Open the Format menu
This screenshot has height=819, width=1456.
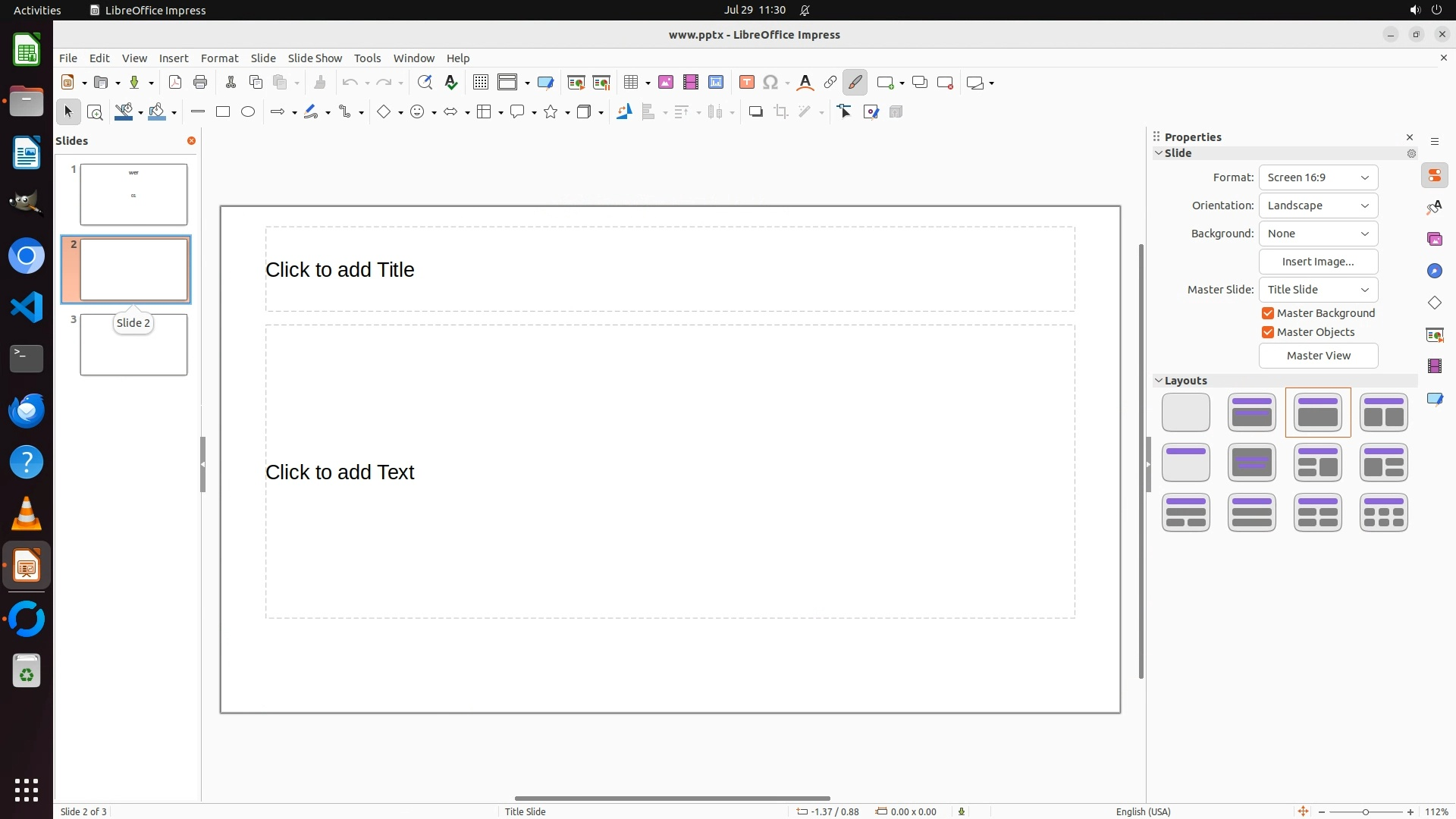point(219,58)
